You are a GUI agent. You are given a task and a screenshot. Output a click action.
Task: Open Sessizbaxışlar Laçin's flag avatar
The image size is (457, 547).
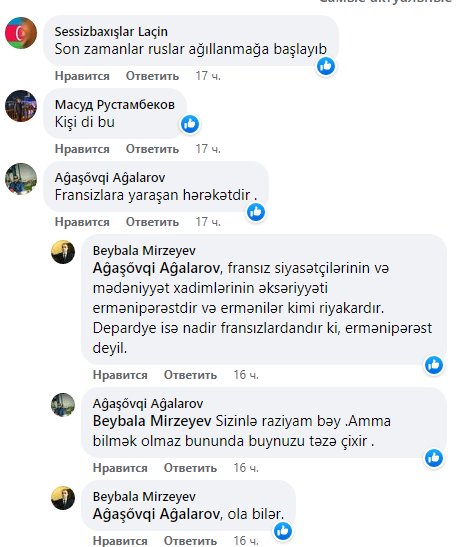[21, 33]
